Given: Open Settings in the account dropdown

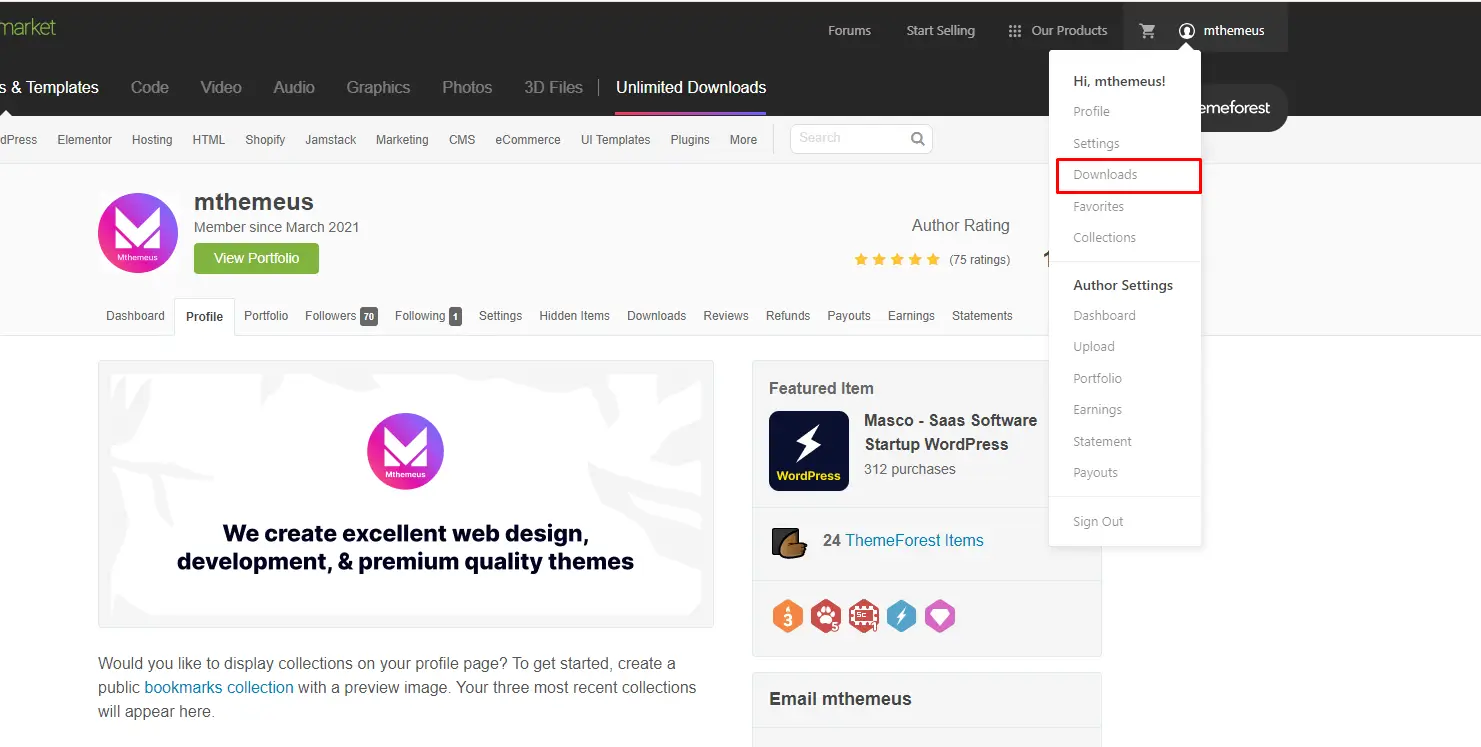Looking at the screenshot, I should click(x=1096, y=144).
